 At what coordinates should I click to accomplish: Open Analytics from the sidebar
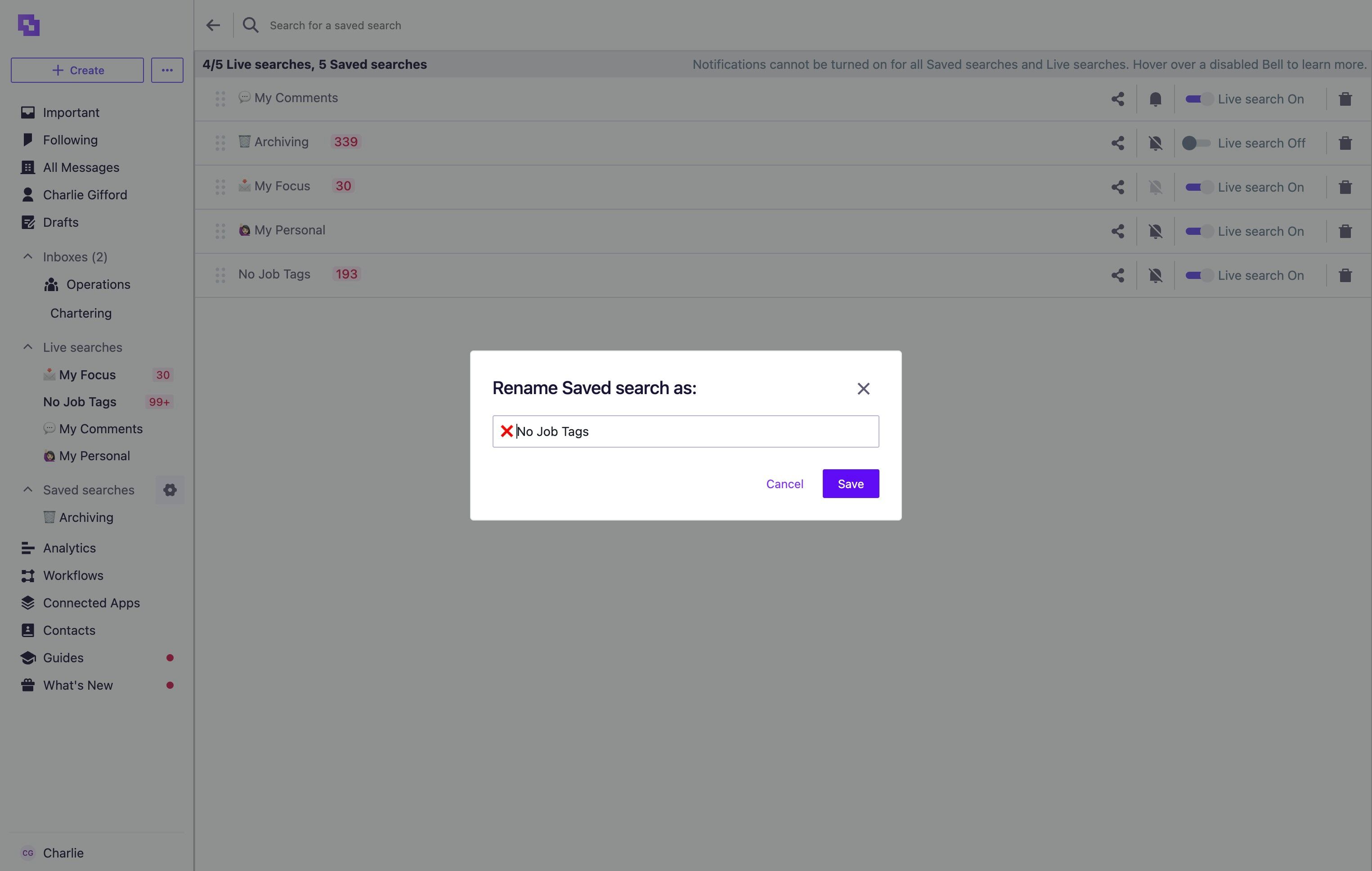[x=70, y=548]
